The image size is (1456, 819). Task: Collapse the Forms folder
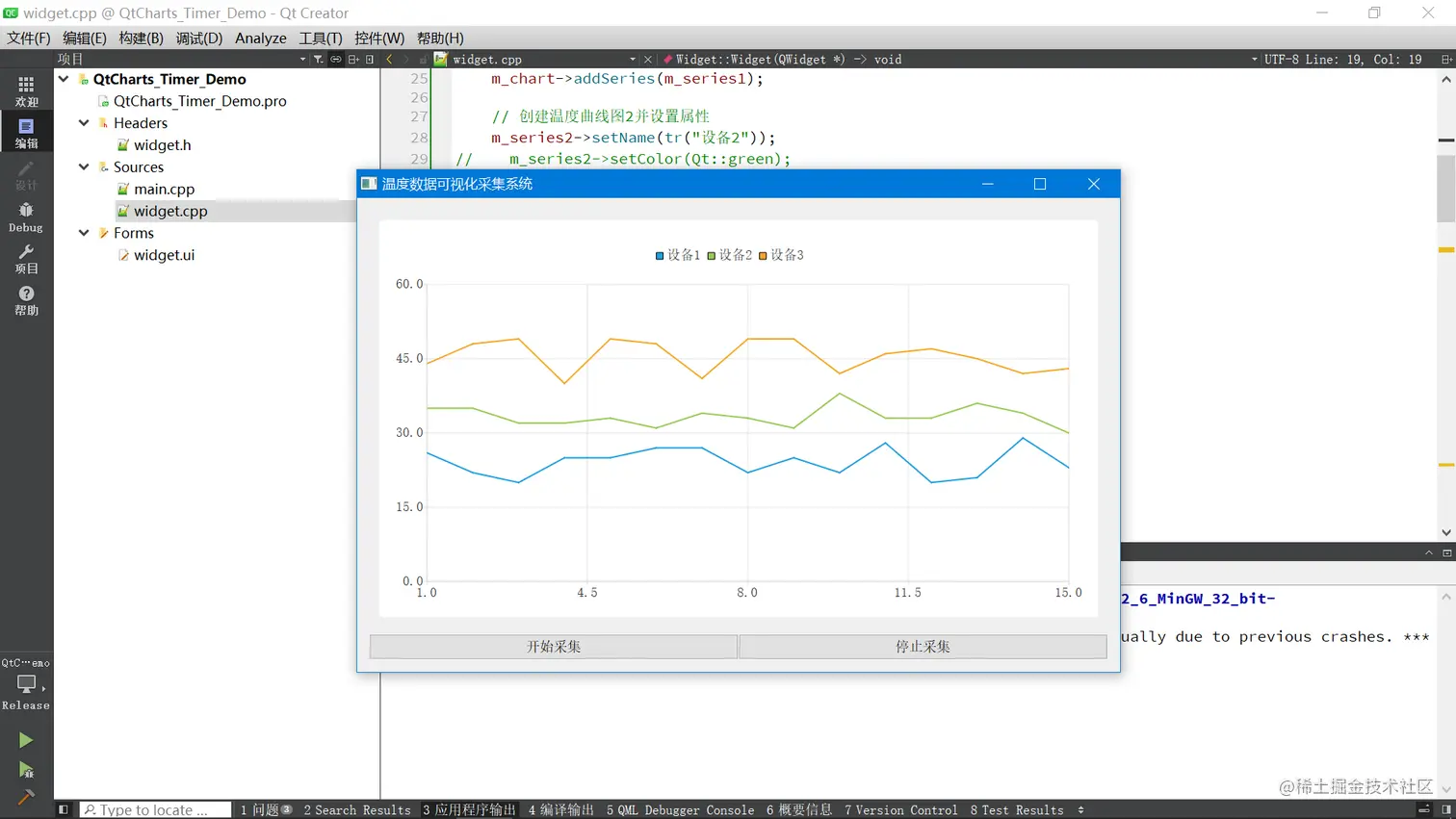(x=84, y=233)
